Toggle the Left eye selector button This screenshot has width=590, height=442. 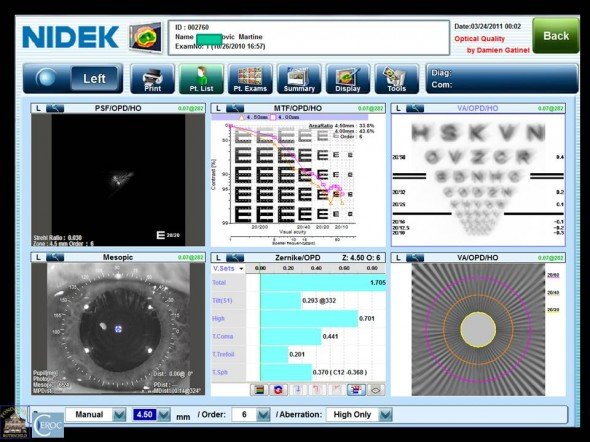click(94, 78)
